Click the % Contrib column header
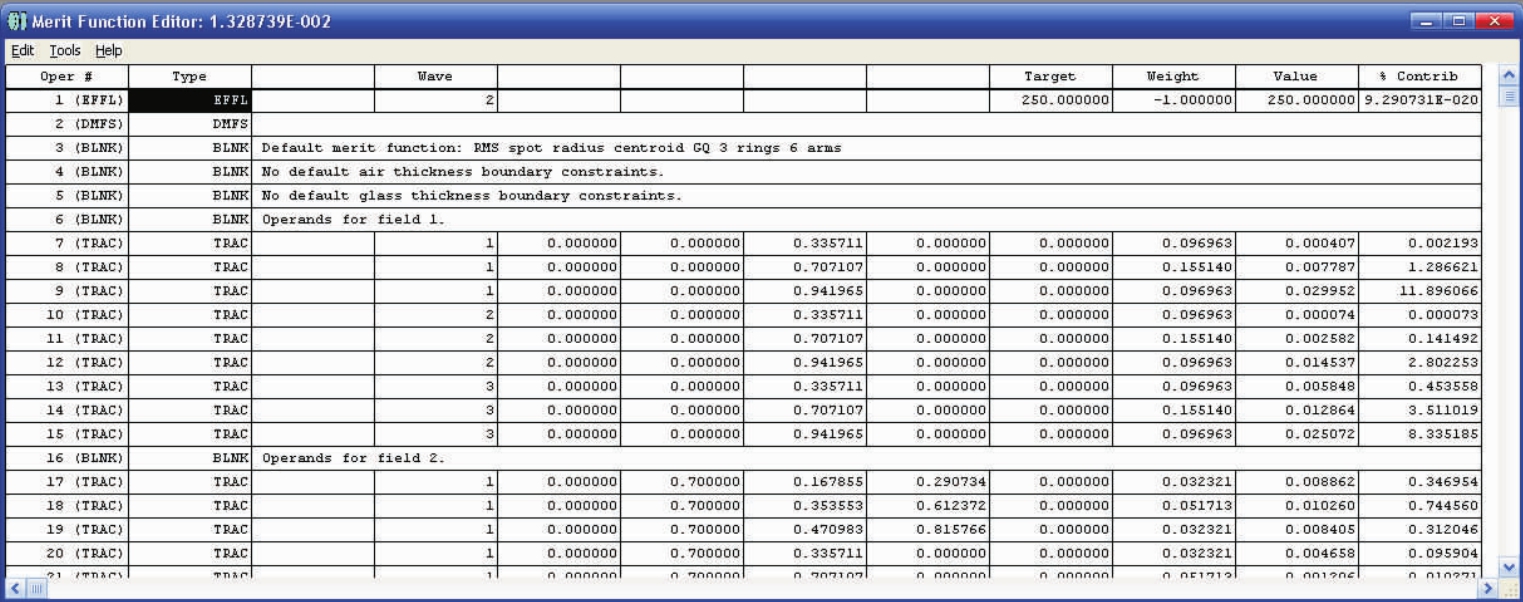Screen dimensions: 1523x602 pyautogui.click(x=1419, y=77)
